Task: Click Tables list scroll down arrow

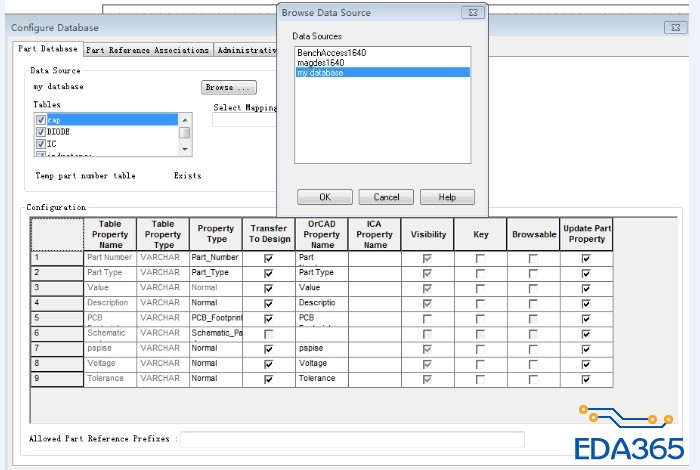Action: 185,149
